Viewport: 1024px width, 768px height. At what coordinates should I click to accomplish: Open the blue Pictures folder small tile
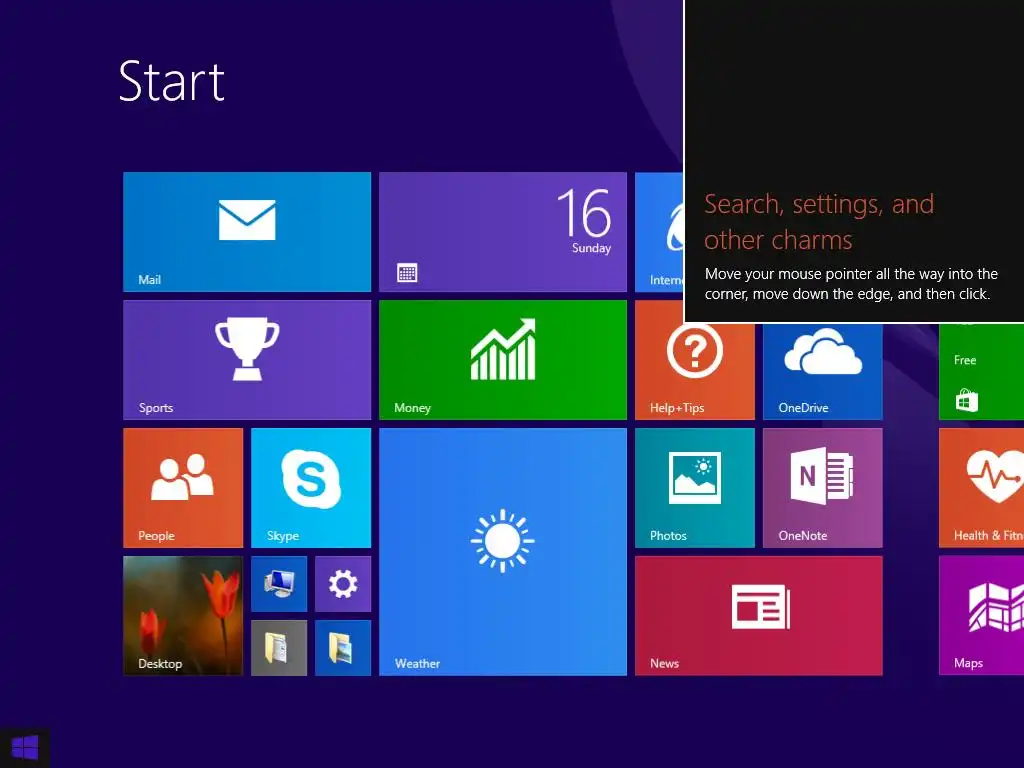coord(343,648)
